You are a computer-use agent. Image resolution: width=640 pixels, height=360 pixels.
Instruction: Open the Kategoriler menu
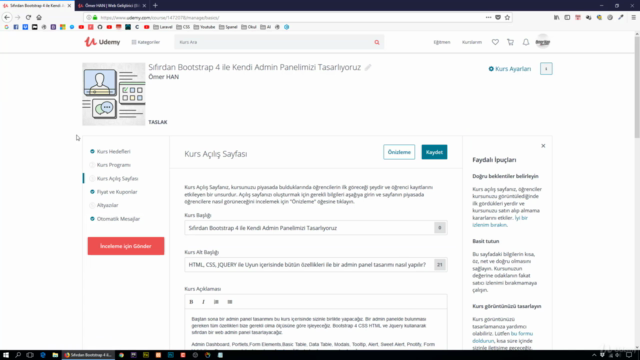pos(146,42)
